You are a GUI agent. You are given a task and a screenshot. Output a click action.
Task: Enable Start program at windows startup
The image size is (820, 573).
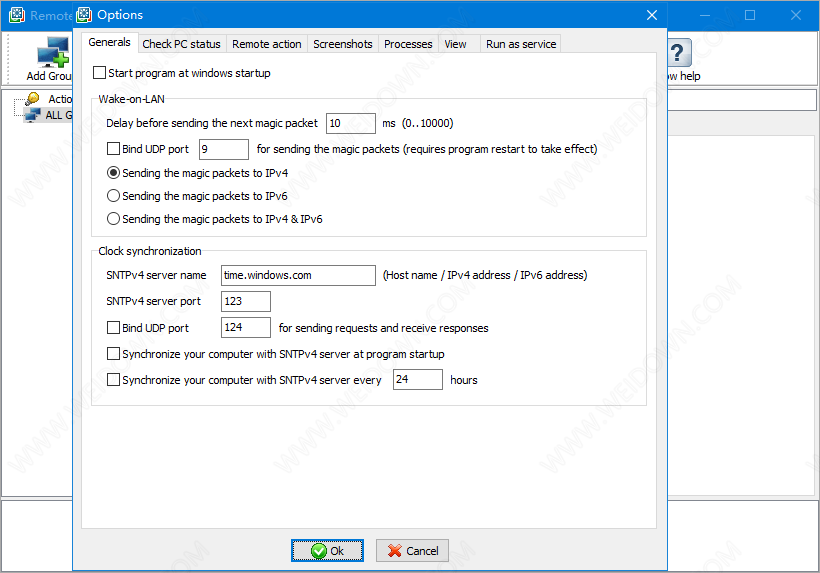click(99, 73)
